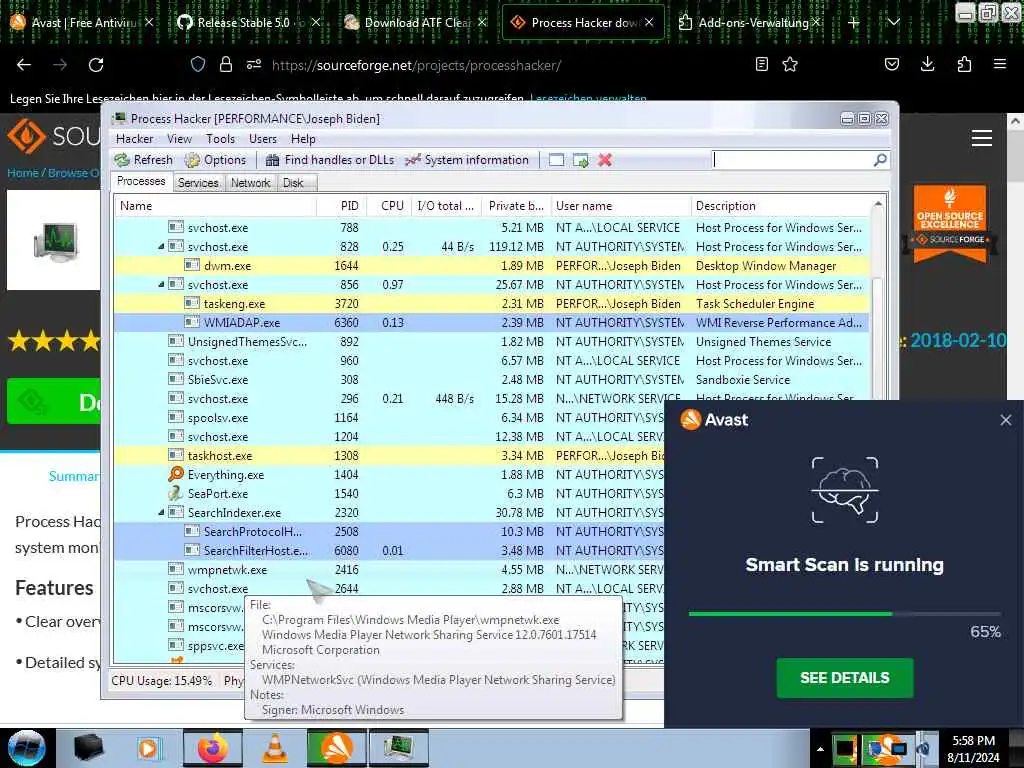This screenshot has height=768, width=1024.
Task: Click the browser address bar URL
Action: point(416,65)
